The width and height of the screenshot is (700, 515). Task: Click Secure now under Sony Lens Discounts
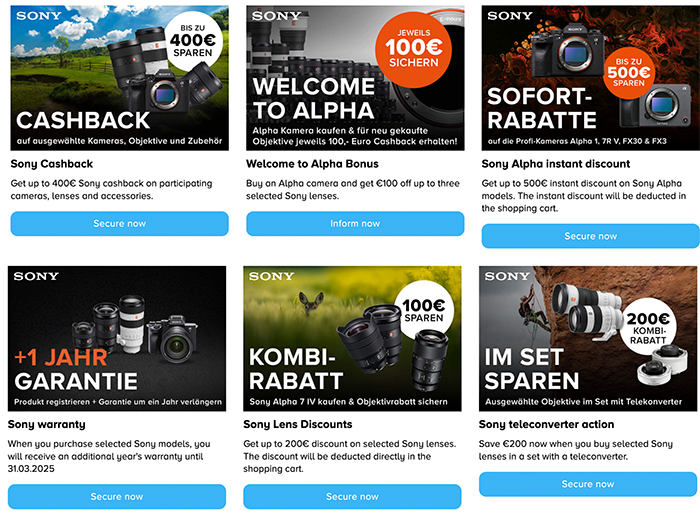click(x=352, y=497)
